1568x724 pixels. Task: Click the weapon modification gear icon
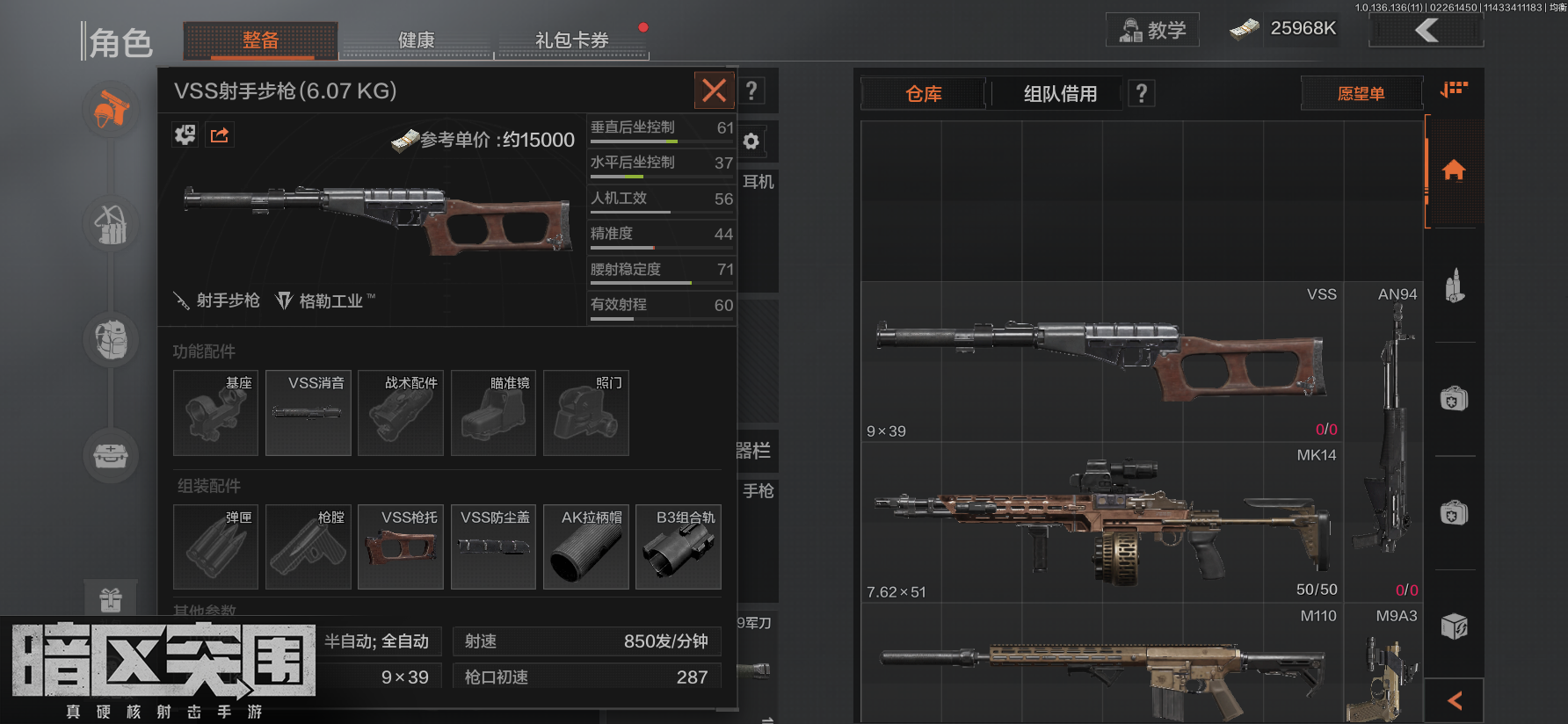185,134
